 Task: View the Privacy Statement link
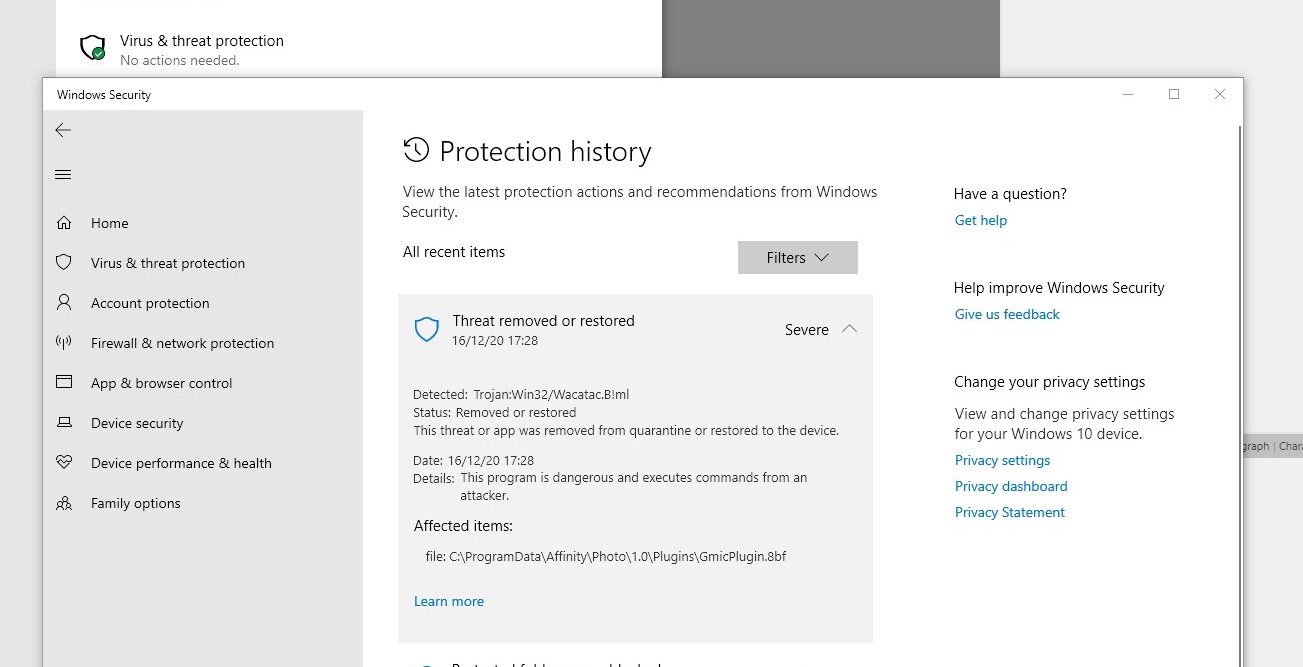1009,512
